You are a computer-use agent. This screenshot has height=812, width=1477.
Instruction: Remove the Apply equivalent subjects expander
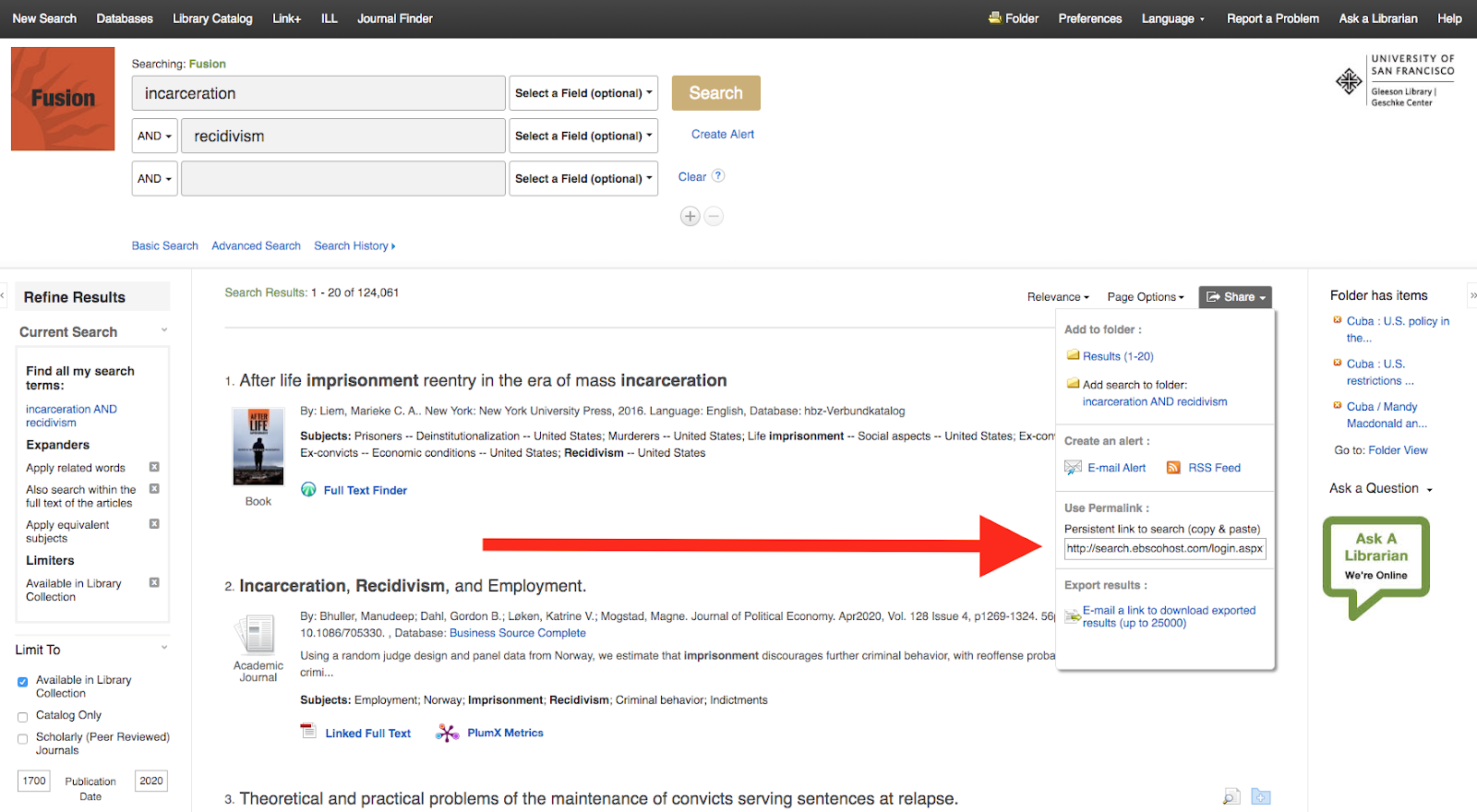coord(154,524)
